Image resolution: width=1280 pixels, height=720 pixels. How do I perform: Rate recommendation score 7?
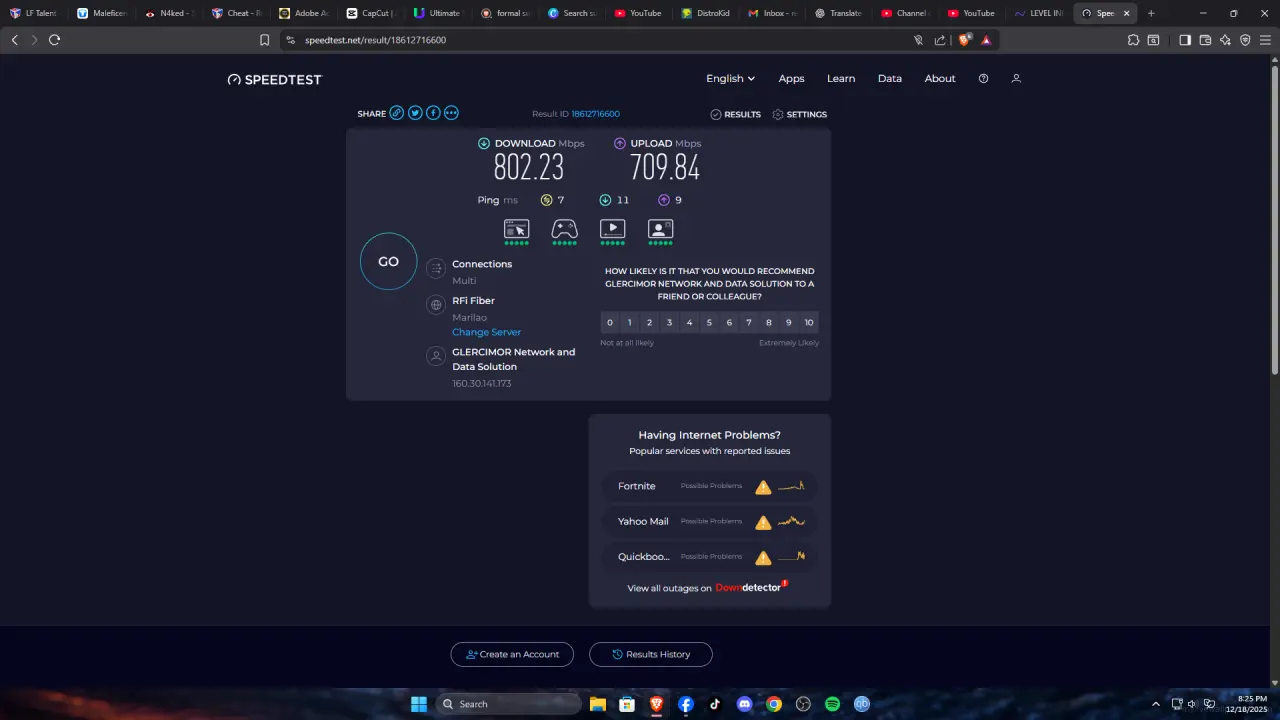pyautogui.click(x=749, y=322)
